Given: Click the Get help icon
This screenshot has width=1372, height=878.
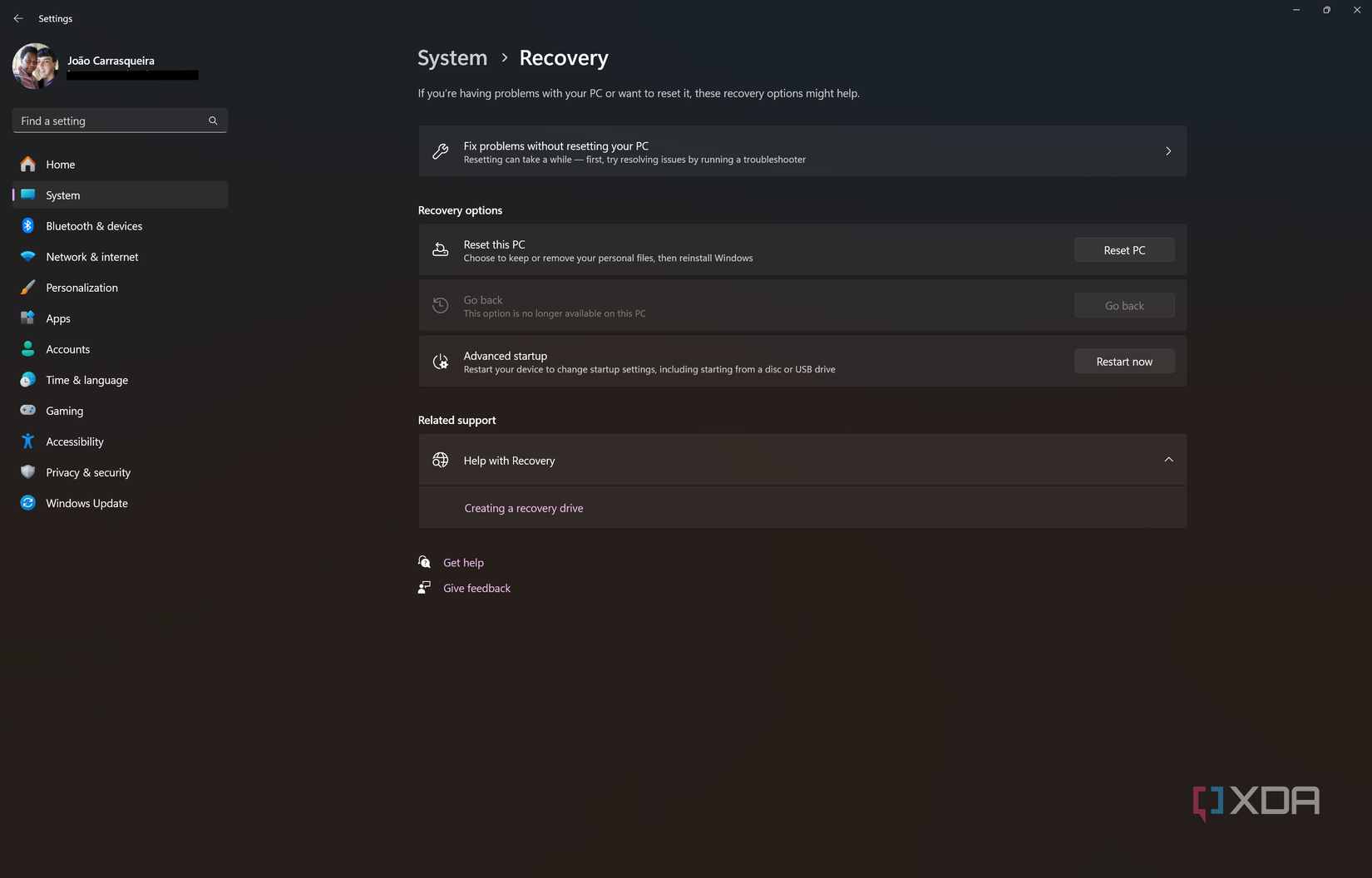Looking at the screenshot, I should coord(425,562).
